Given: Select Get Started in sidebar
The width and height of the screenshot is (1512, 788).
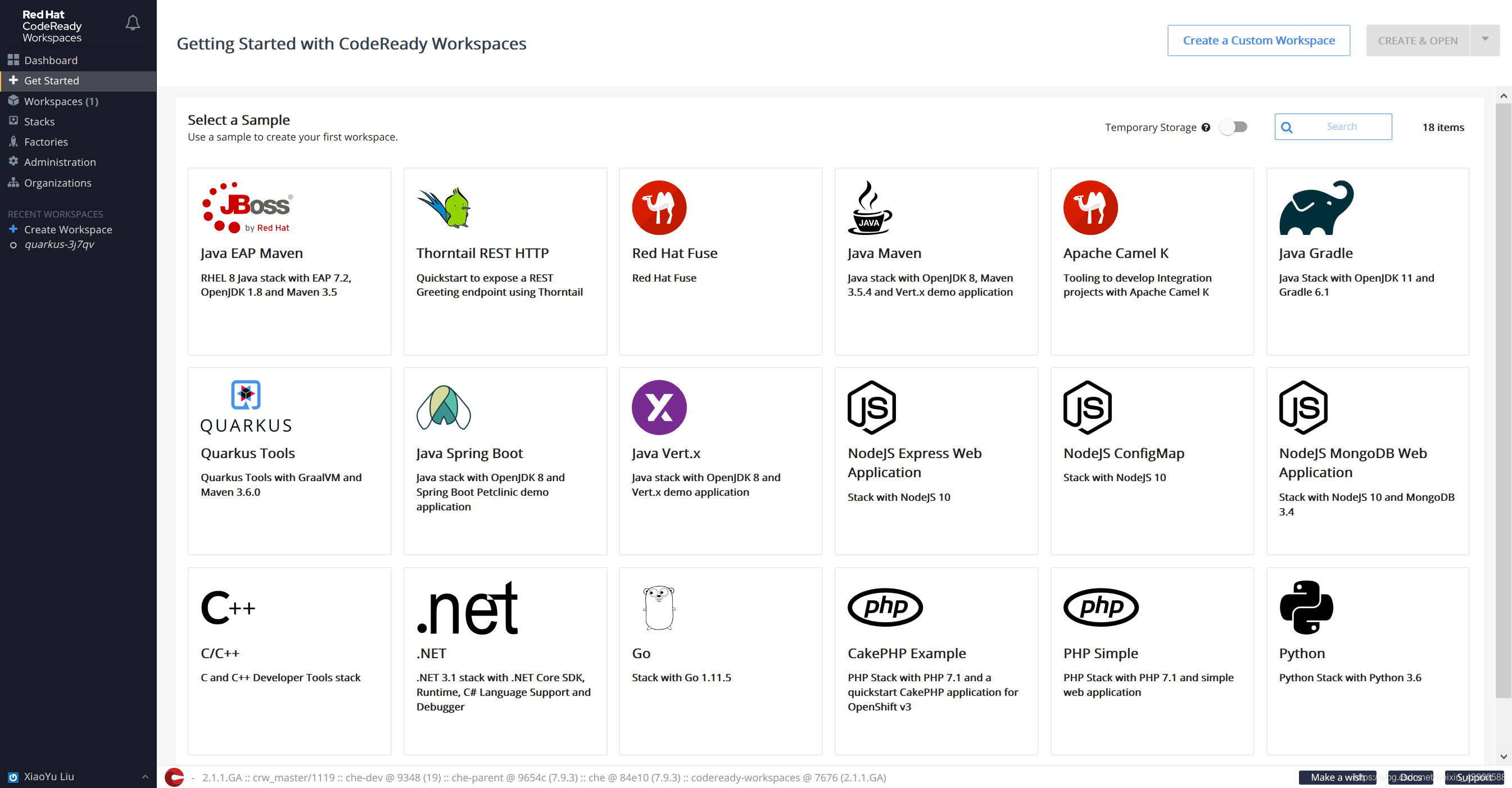Looking at the screenshot, I should (78, 80).
